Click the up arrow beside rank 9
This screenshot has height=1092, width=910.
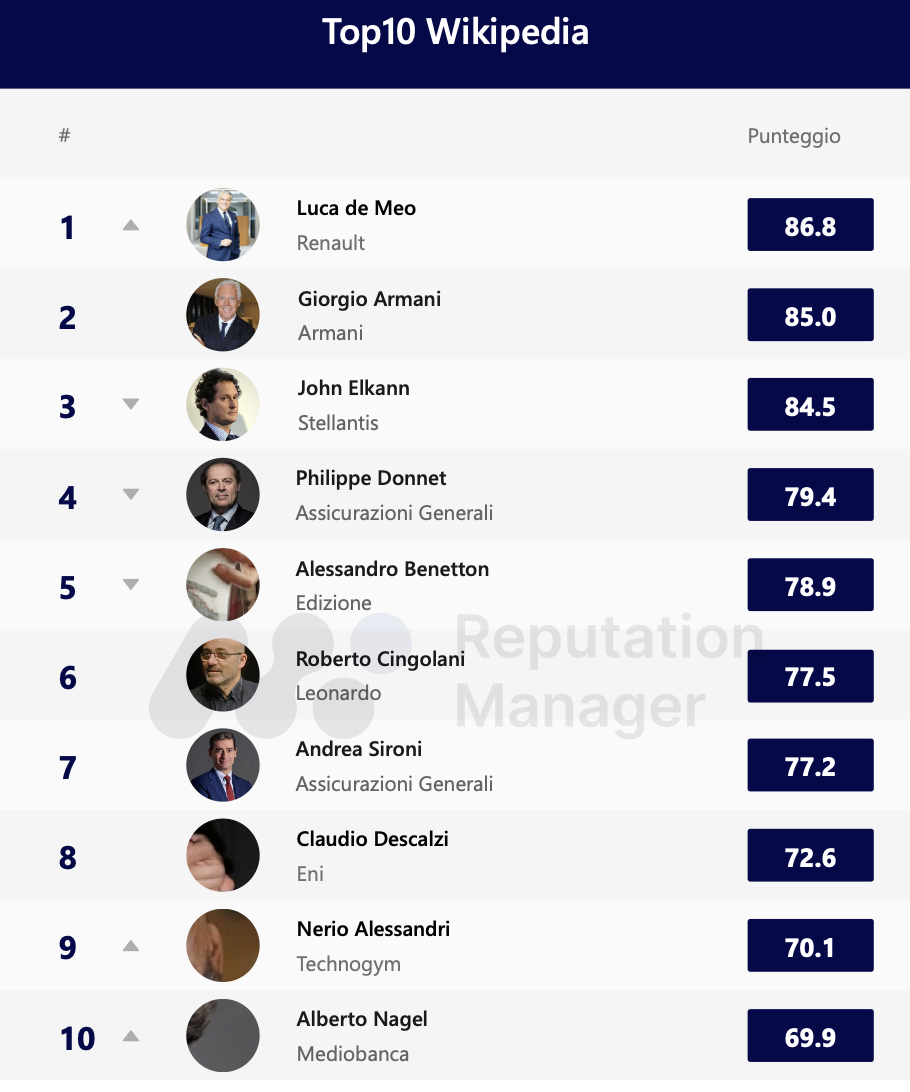pos(130,946)
